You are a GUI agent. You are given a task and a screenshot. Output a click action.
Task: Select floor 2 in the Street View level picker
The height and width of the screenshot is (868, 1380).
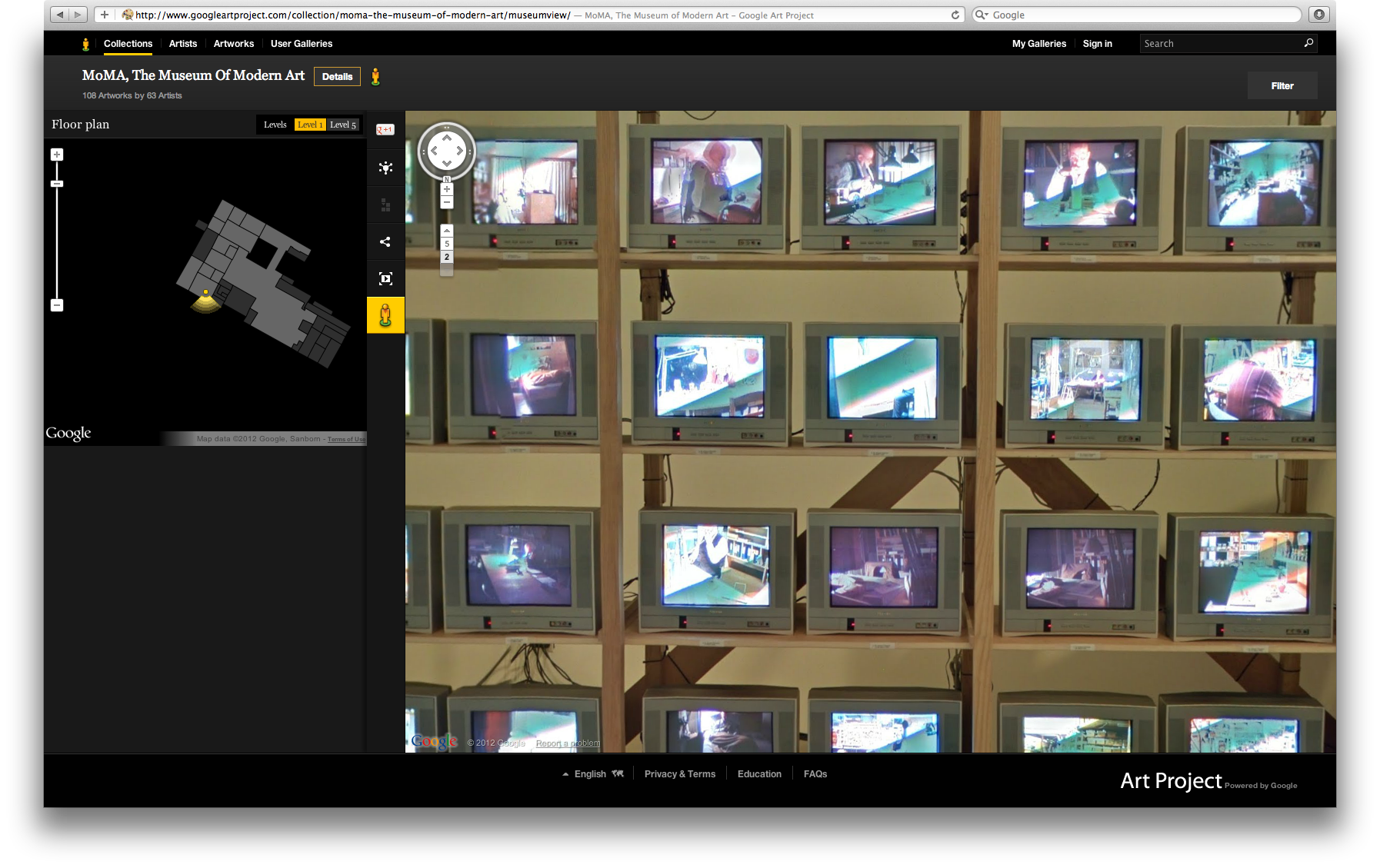[446, 258]
